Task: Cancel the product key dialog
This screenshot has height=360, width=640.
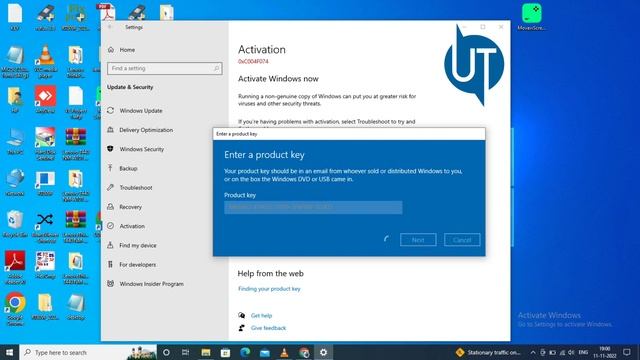Action: (x=462, y=240)
